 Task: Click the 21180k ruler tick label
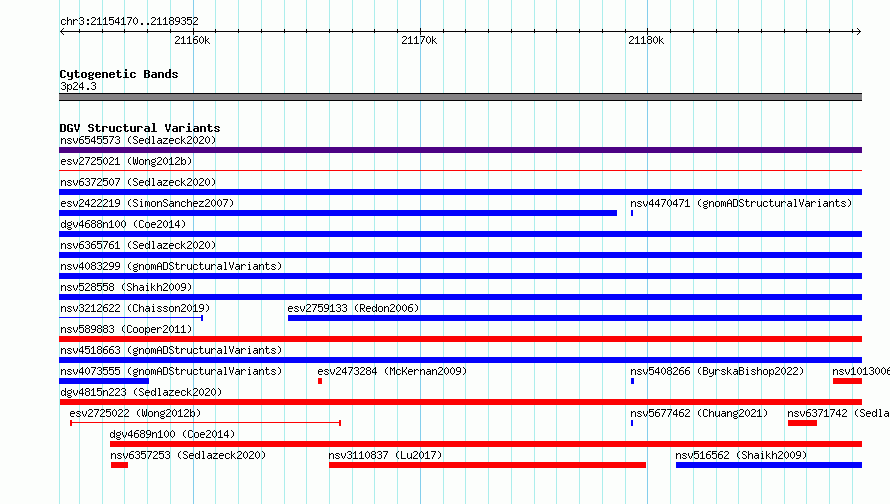pyautogui.click(x=646, y=40)
